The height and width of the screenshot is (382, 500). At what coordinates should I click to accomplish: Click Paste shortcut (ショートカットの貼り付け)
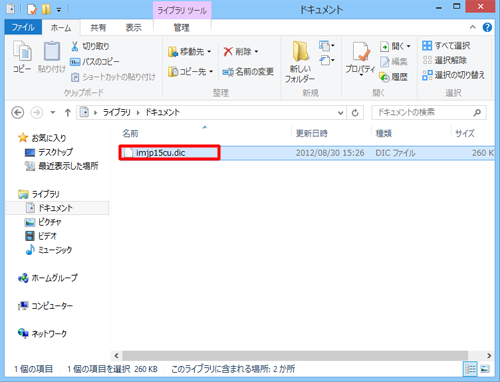113,77
